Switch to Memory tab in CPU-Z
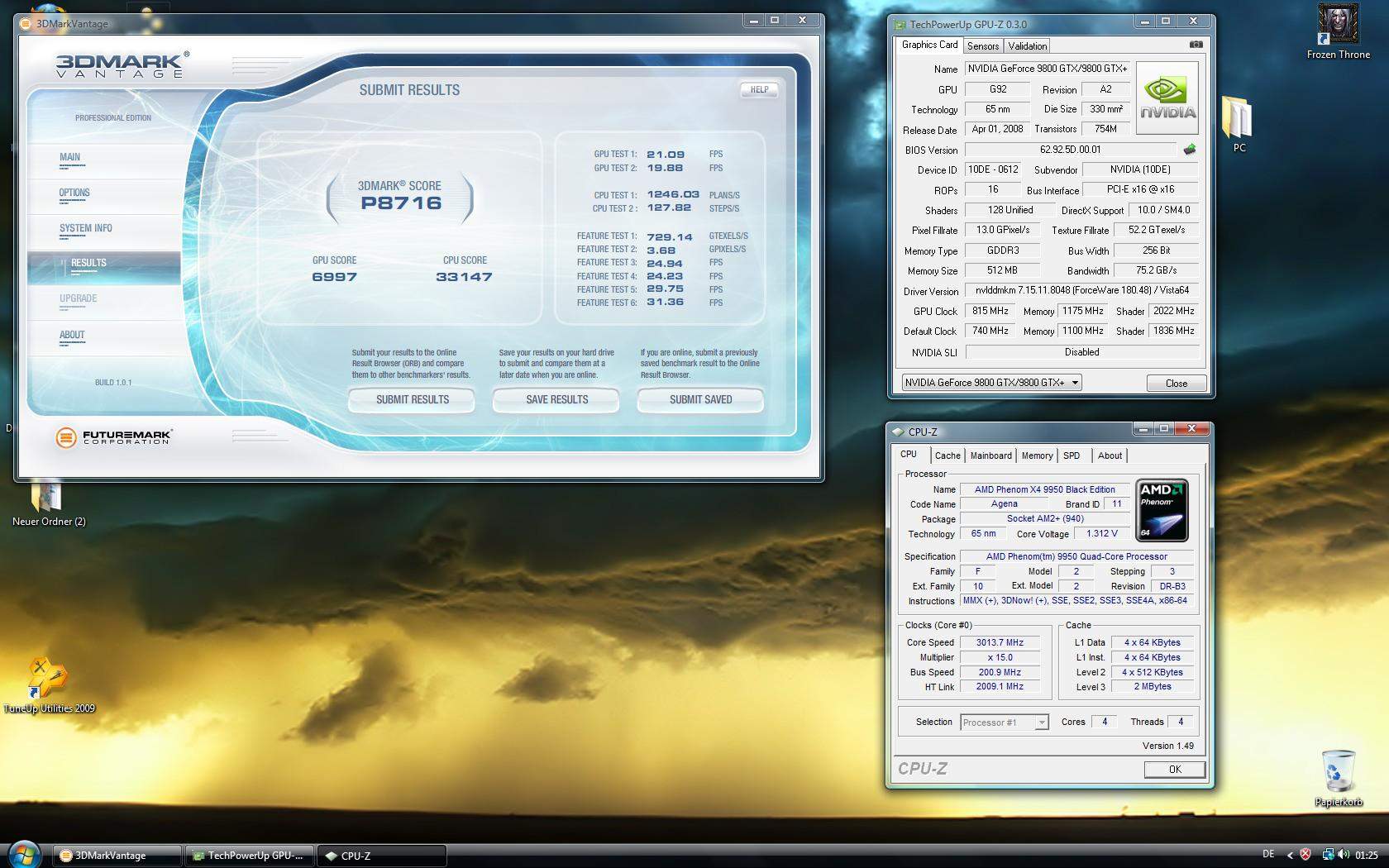 coord(1037,455)
